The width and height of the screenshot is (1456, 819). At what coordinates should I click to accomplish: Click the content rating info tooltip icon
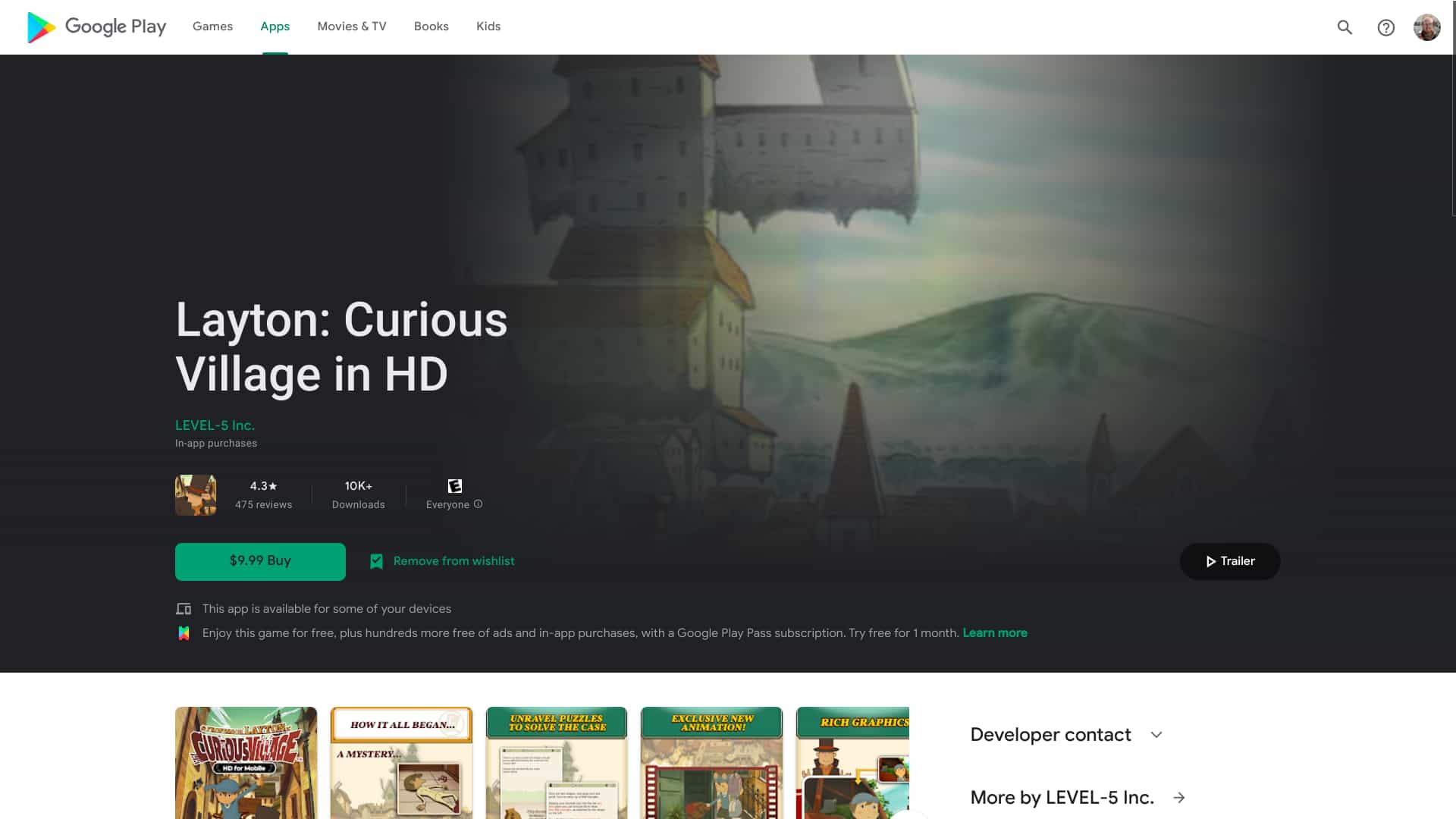pyautogui.click(x=478, y=504)
